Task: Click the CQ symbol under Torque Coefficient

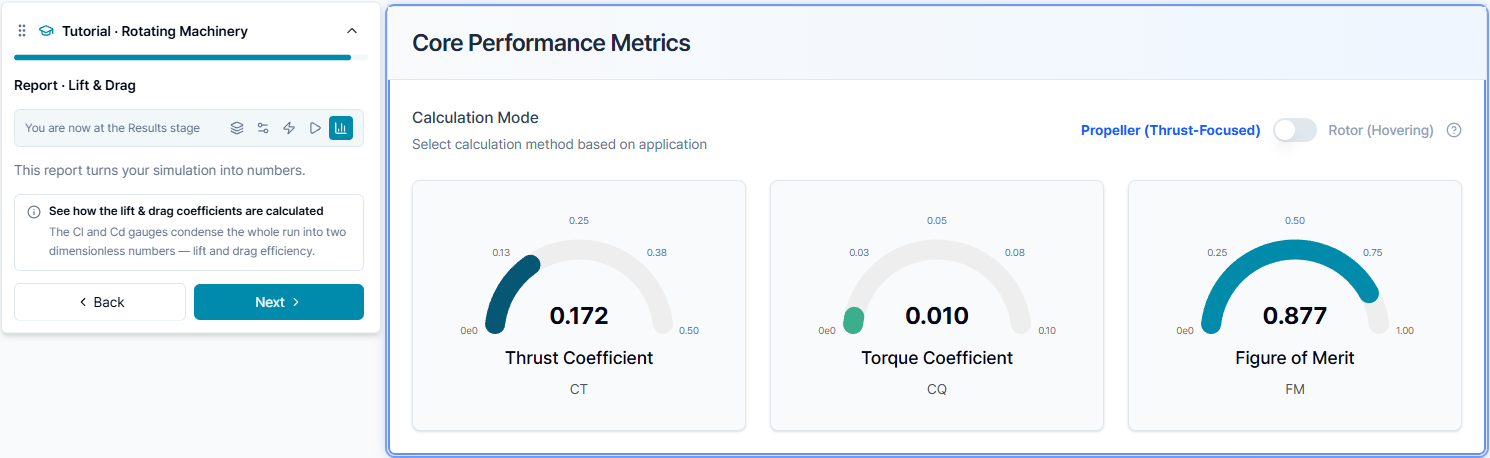Action: coord(937,389)
